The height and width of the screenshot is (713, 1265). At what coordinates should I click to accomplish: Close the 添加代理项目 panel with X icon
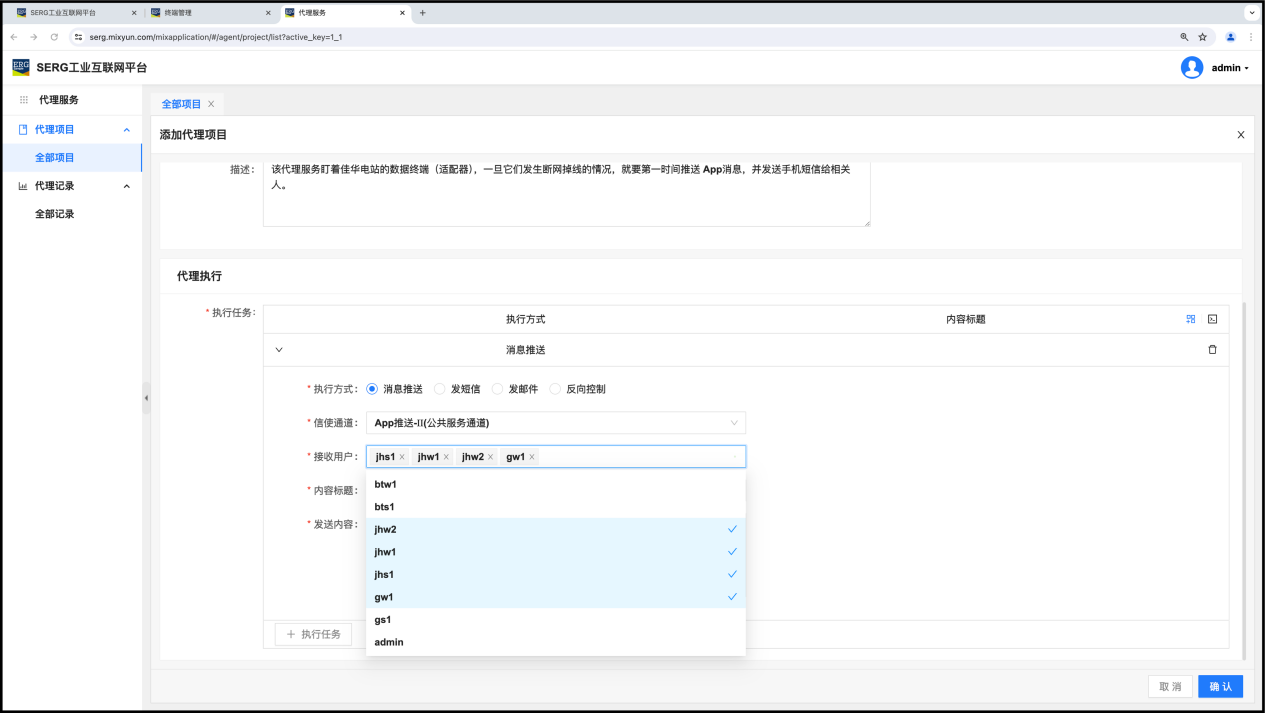point(1241,135)
